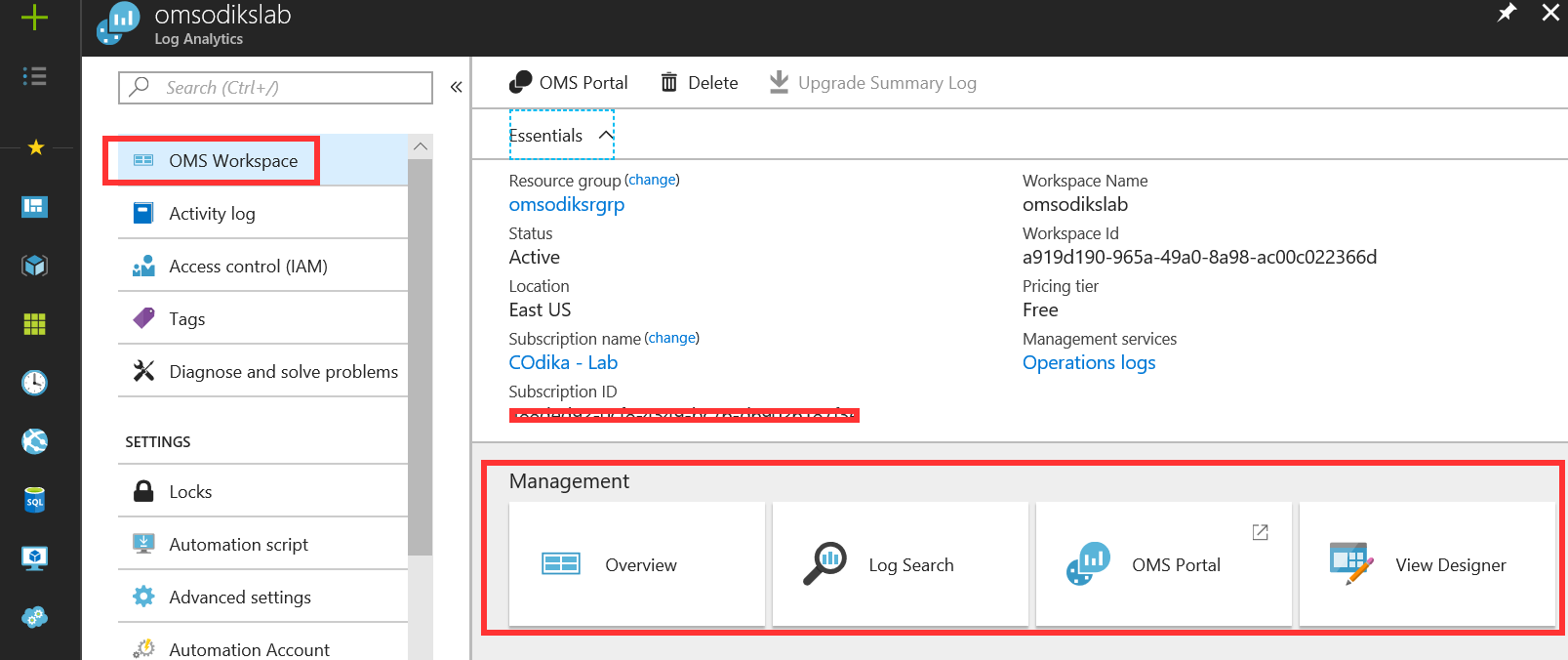
Task: Click the external link icon on OMS Portal tile
Action: (x=1261, y=532)
